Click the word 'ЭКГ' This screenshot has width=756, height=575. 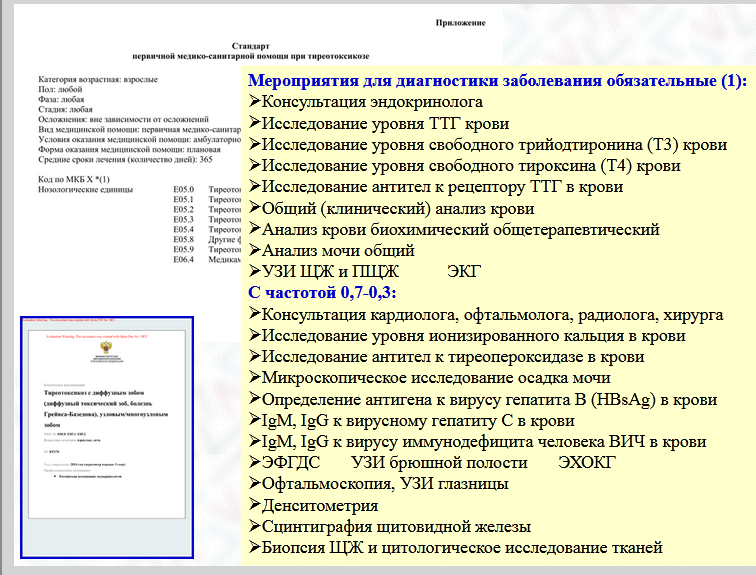click(464, 271)
